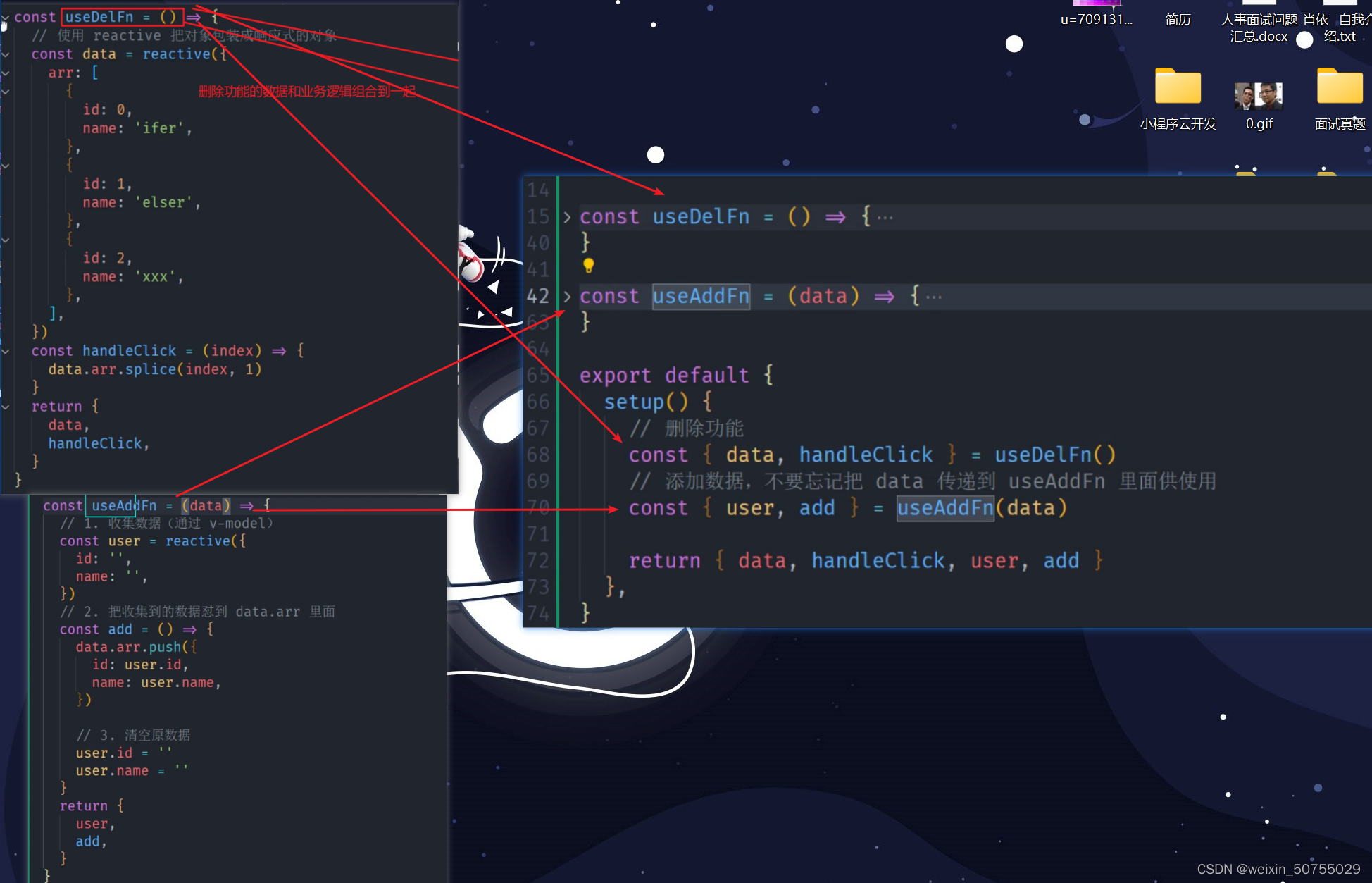
Task: Click the folded ellipsis after useAddFn(data) brace
Action: pos(934,297)
